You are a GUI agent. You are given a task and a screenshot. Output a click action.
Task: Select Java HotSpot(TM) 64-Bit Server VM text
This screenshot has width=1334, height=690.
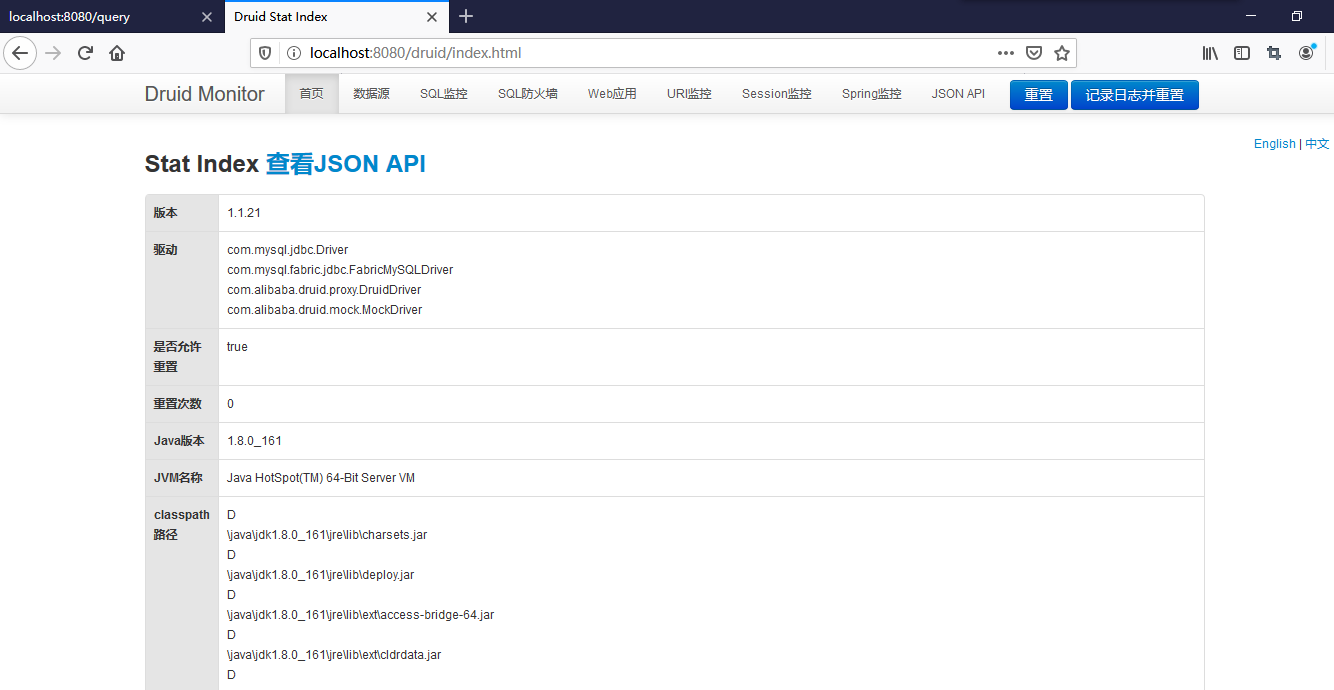point(321,478)
